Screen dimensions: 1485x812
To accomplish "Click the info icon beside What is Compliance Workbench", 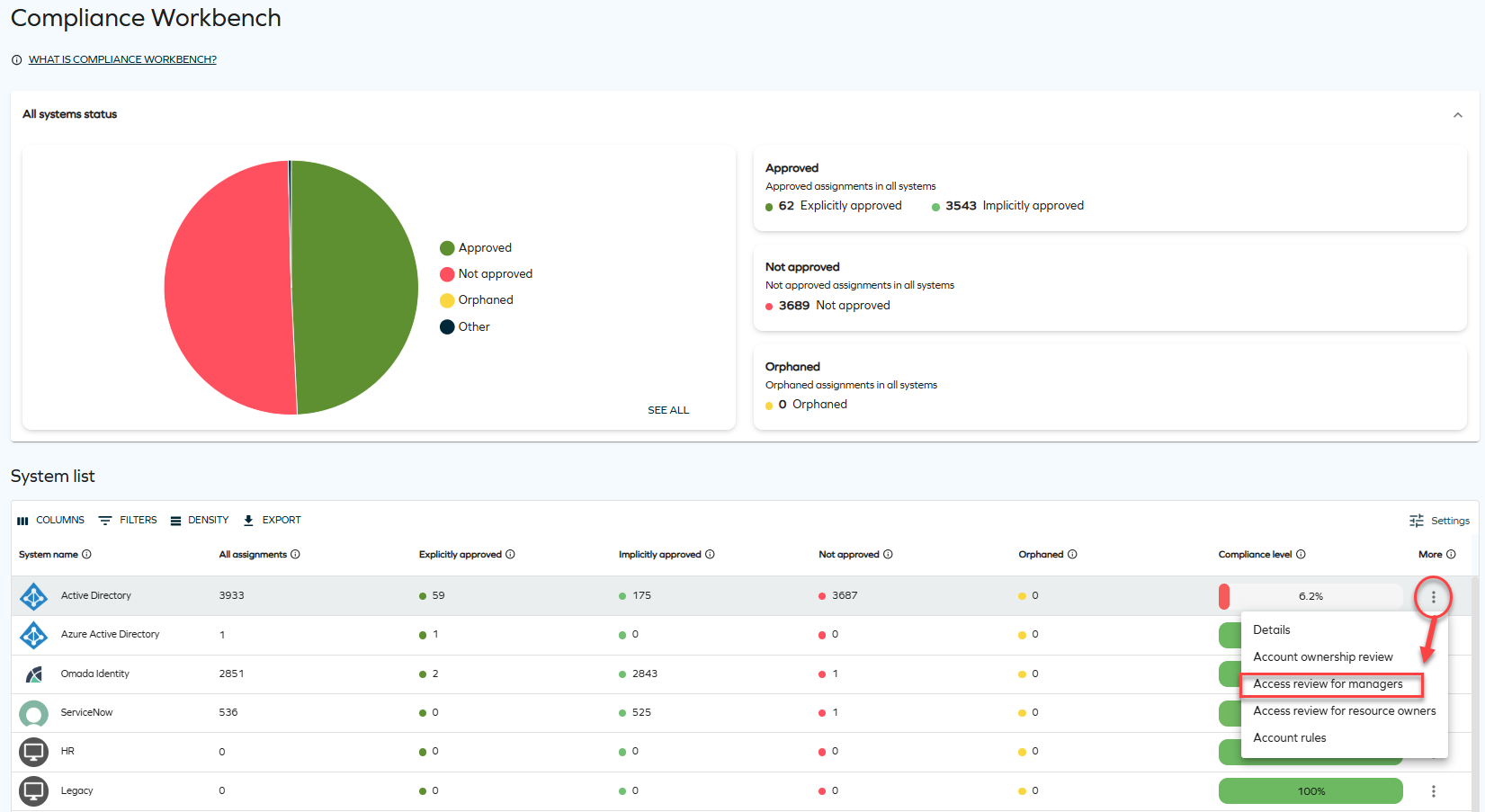I will point(16,60).
